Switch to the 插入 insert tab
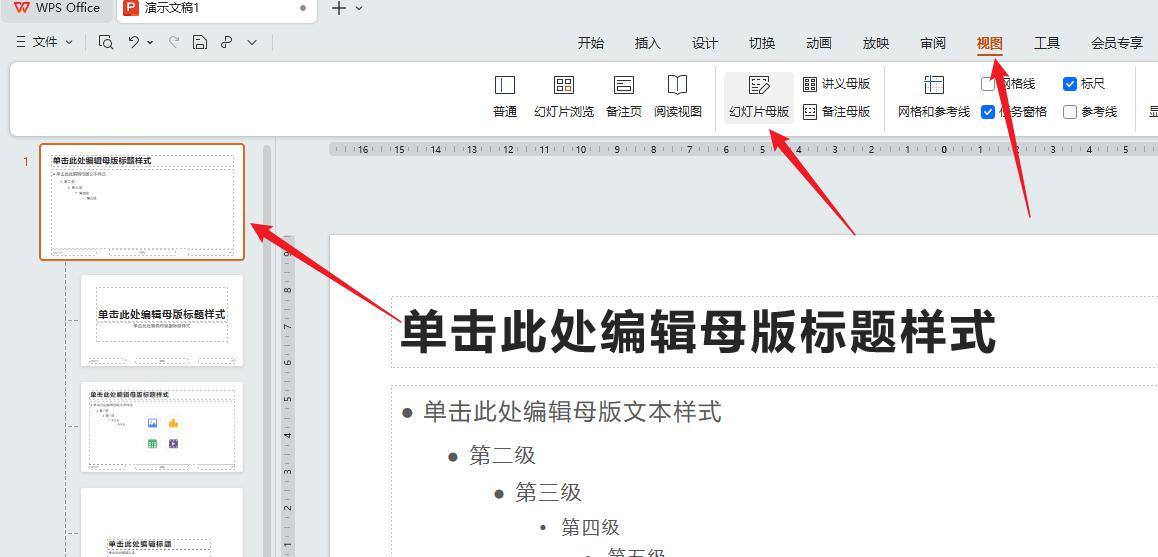1158x557 pixels. tap(648, 43)
